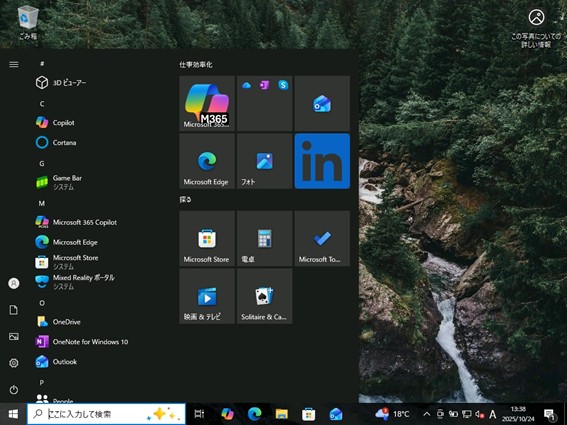Image resolution: width=567 pixels, height=425 pixels.
Task: Open File Explorer from the taskbar
Action: point(281,414)
